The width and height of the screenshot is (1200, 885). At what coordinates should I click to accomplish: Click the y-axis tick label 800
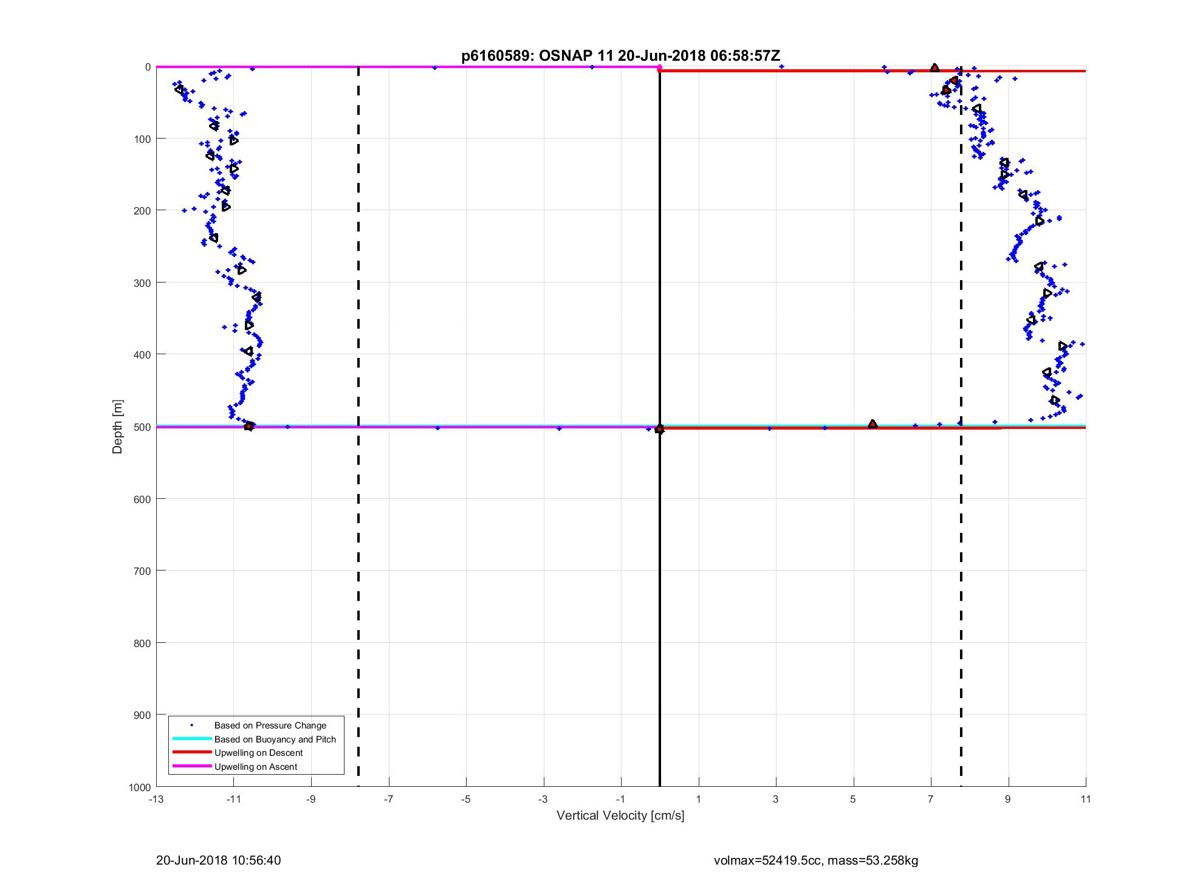point(142,643)
